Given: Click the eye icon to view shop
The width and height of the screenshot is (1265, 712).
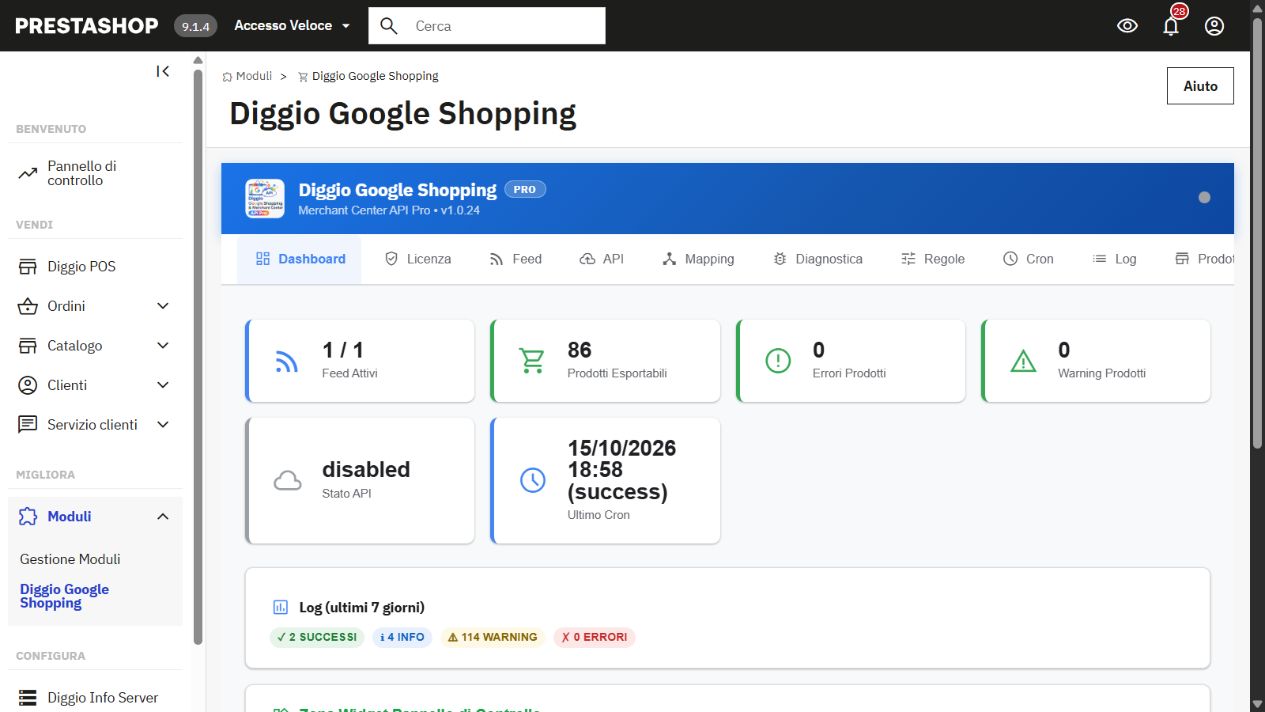Looking at the screenshot, I should click(1127, 26).
